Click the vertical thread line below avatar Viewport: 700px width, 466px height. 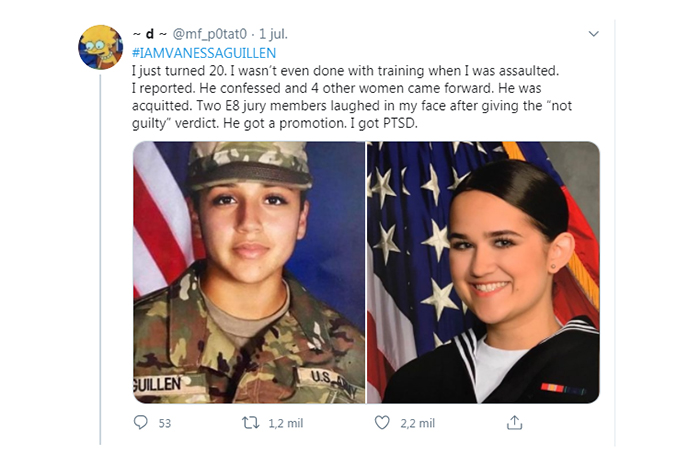(100, 260)
